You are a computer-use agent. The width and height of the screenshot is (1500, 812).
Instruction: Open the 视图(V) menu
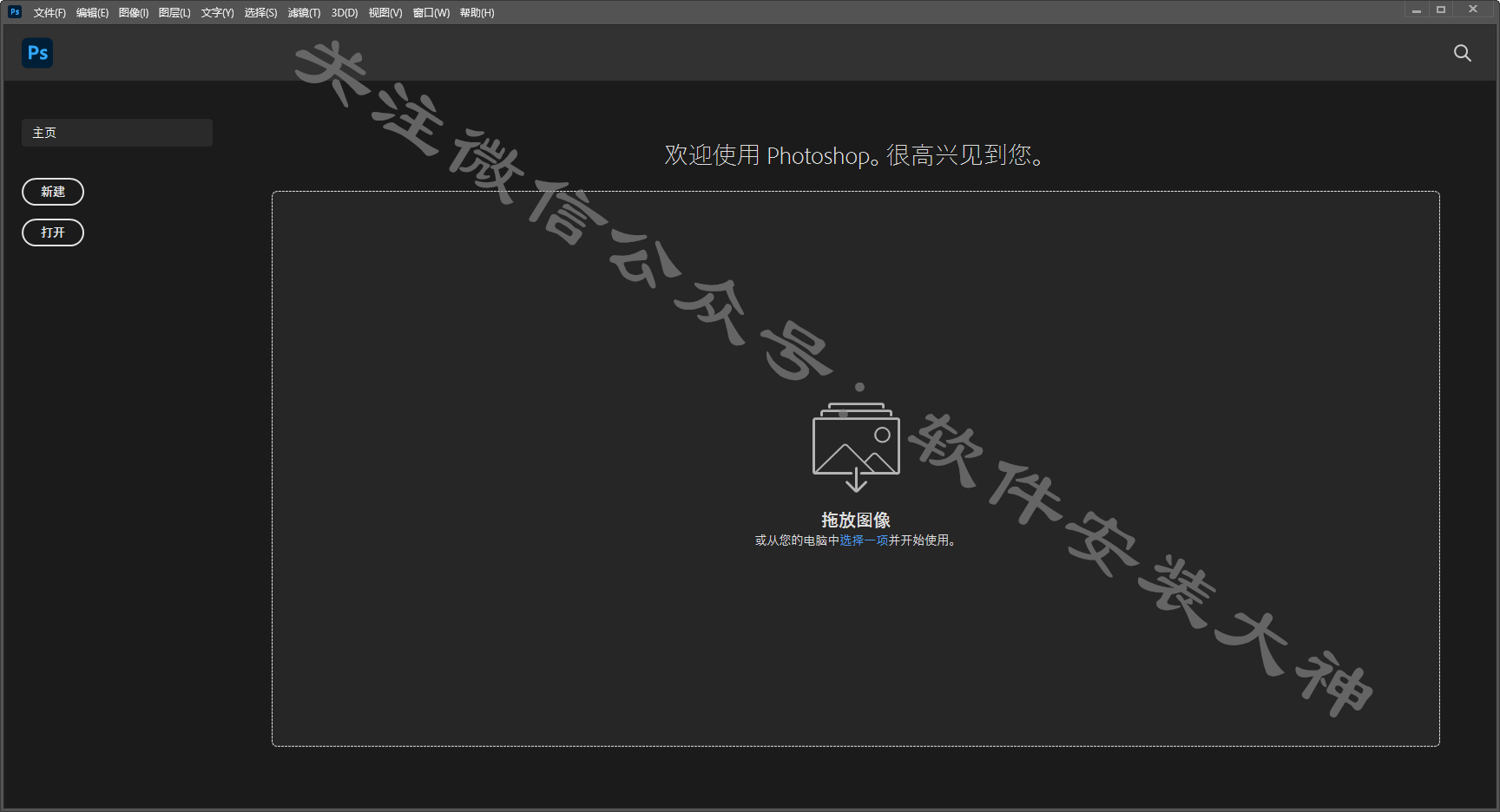[x=385, y=13]
